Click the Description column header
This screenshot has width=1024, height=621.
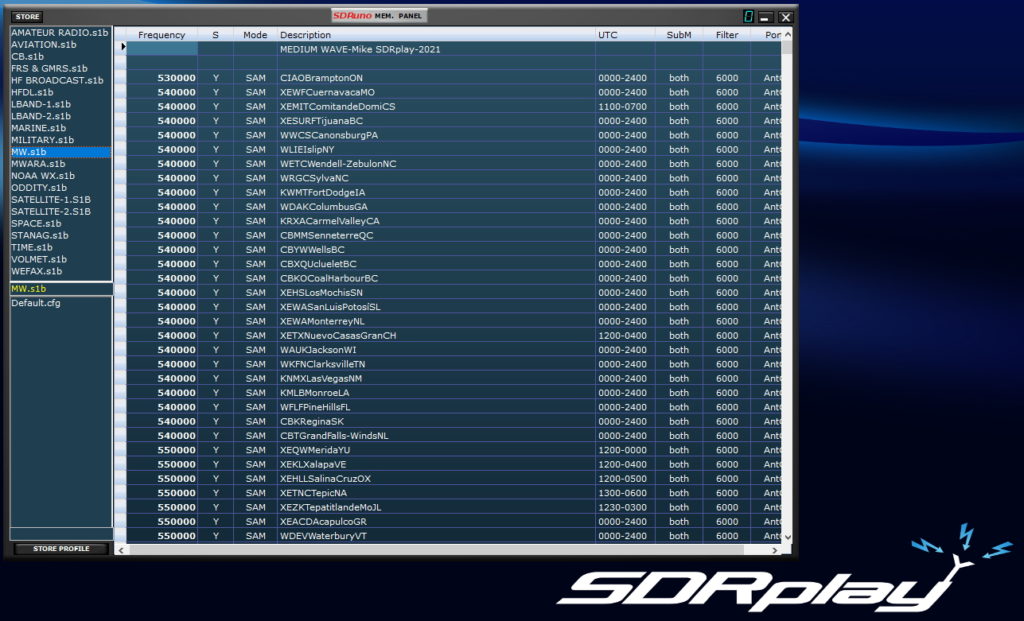pyautogui.click(x=436, y=35)
